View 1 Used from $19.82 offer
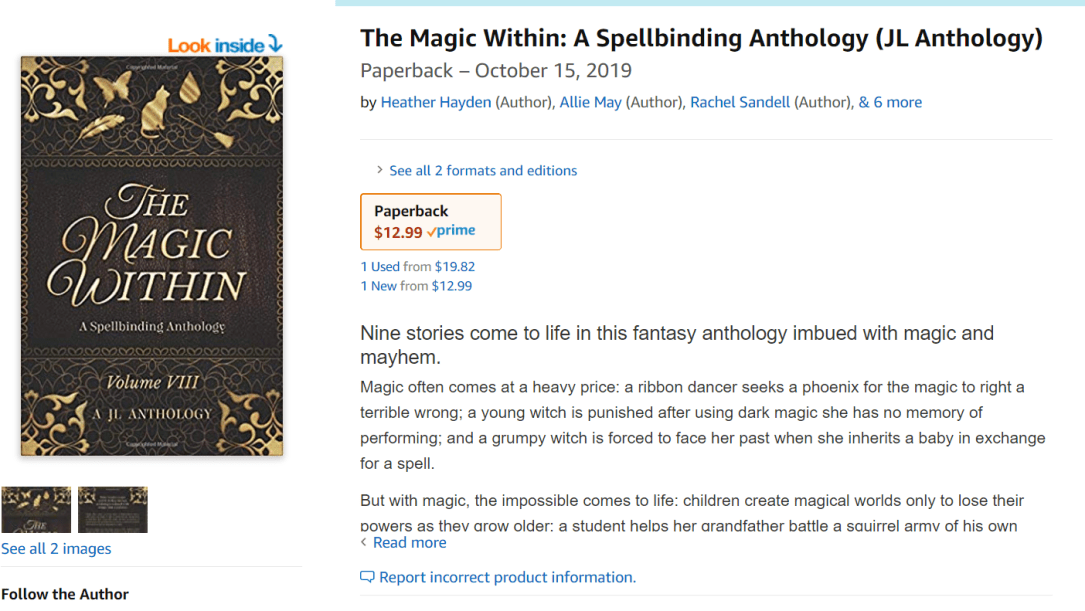 (418, 267)
